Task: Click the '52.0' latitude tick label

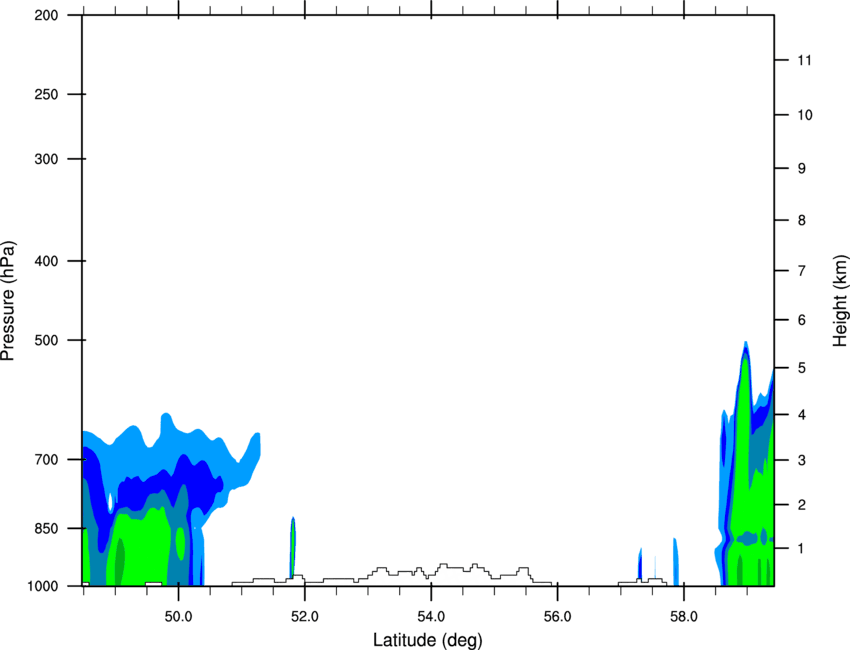Action: [x=305, y=617]
